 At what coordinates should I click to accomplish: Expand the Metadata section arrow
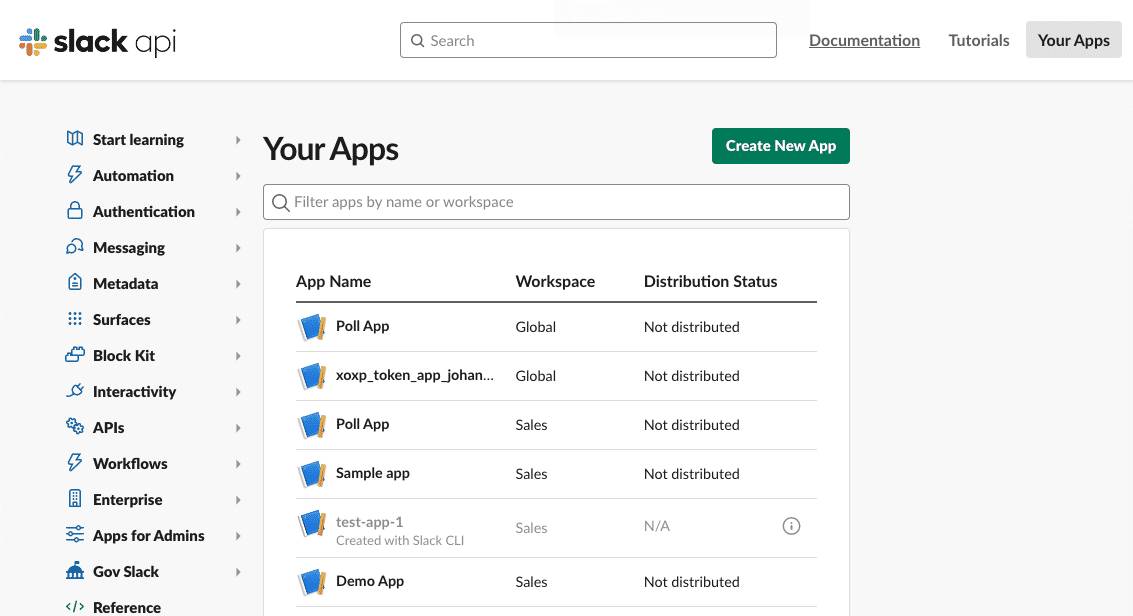pos(238,285)
